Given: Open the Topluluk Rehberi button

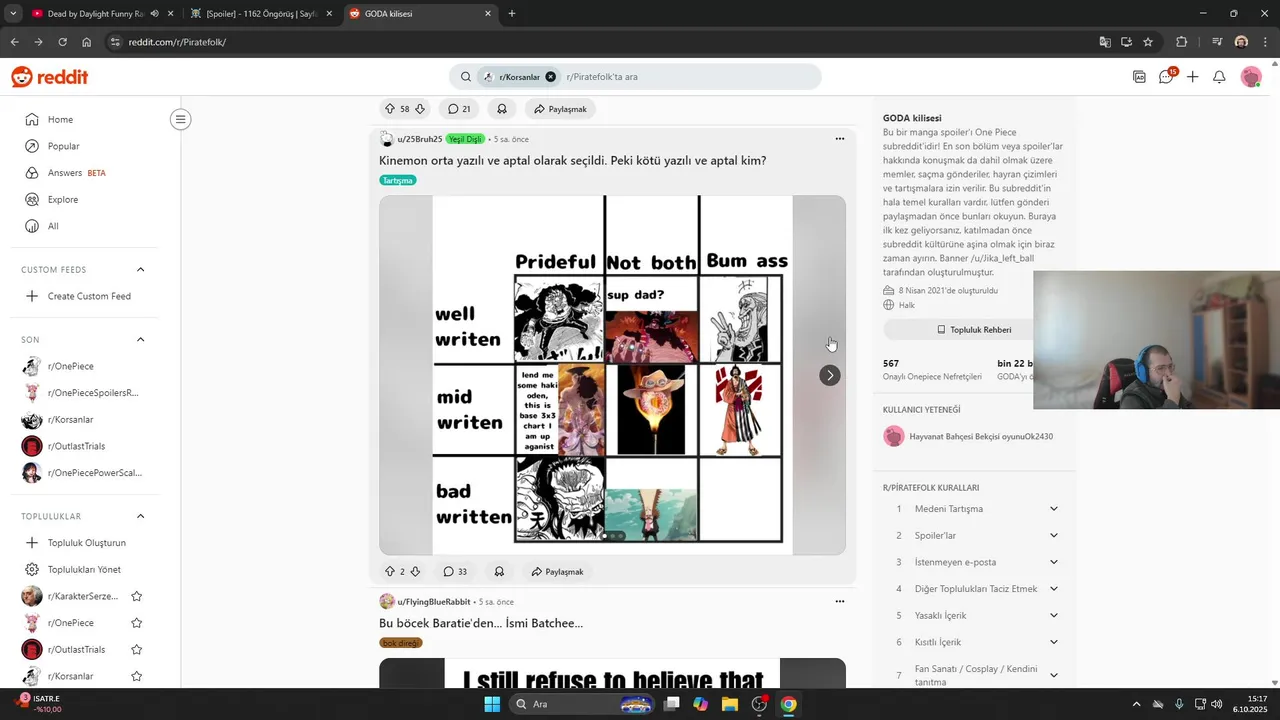Looking at the screenshot, I should point(974,329).
